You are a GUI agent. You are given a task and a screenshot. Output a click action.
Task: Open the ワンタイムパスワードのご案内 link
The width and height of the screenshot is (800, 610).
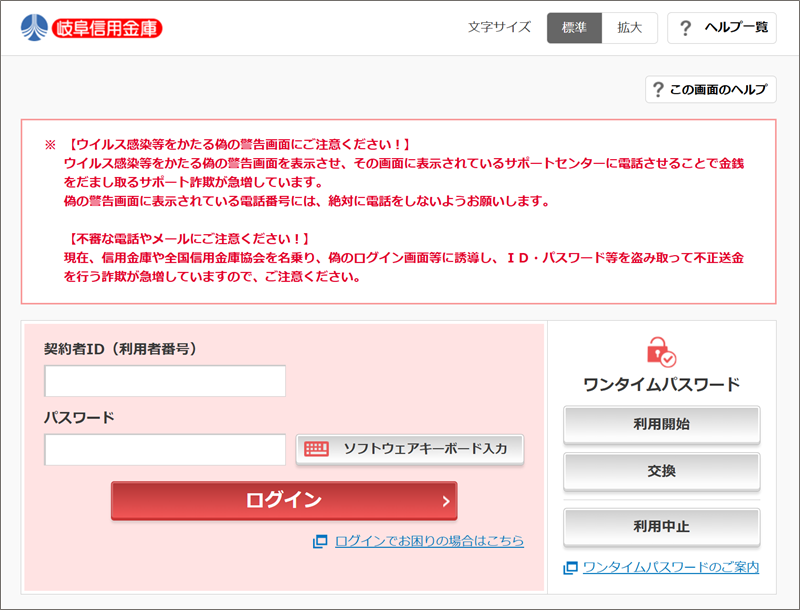[x=670, y=568]
